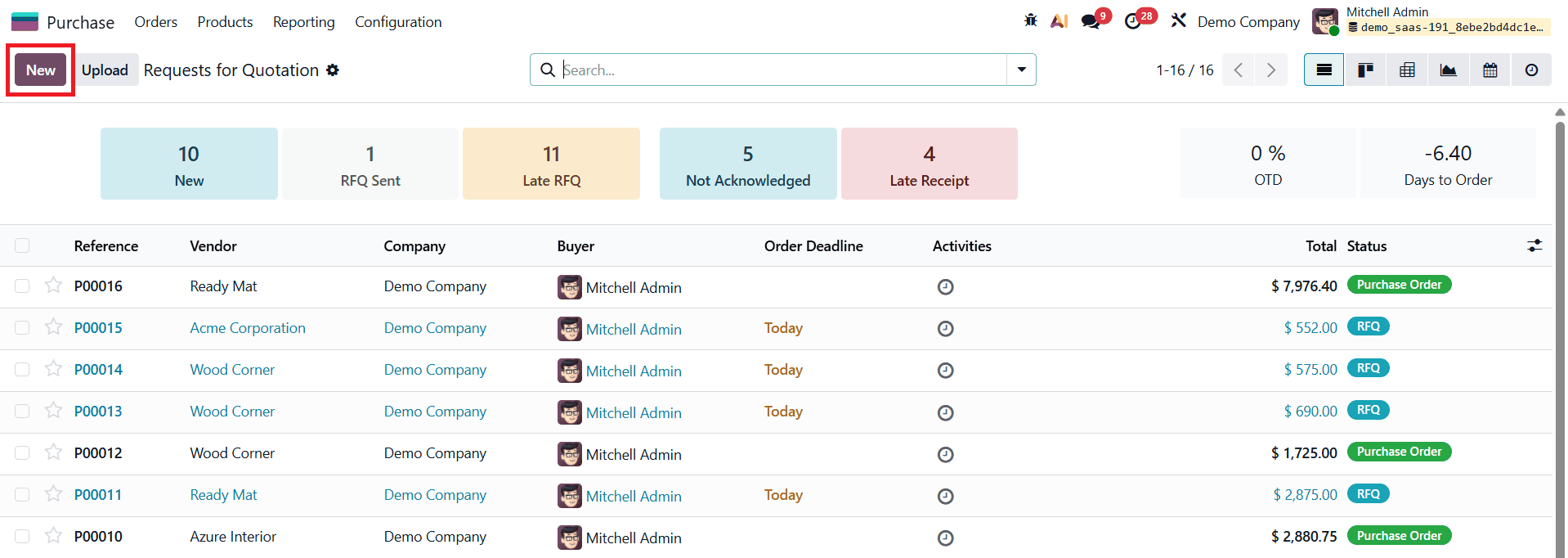Switch to Activity view
Viewport: 1568px width, 558px height.
(1531, 70)
